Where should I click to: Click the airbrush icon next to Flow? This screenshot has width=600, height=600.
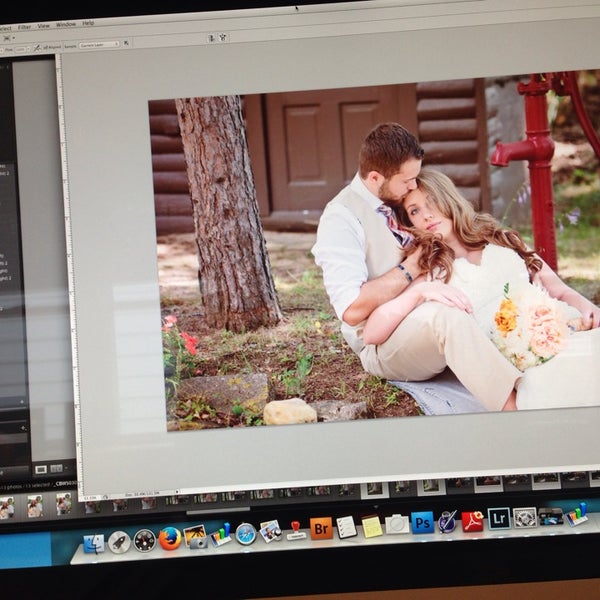(37, 48)
